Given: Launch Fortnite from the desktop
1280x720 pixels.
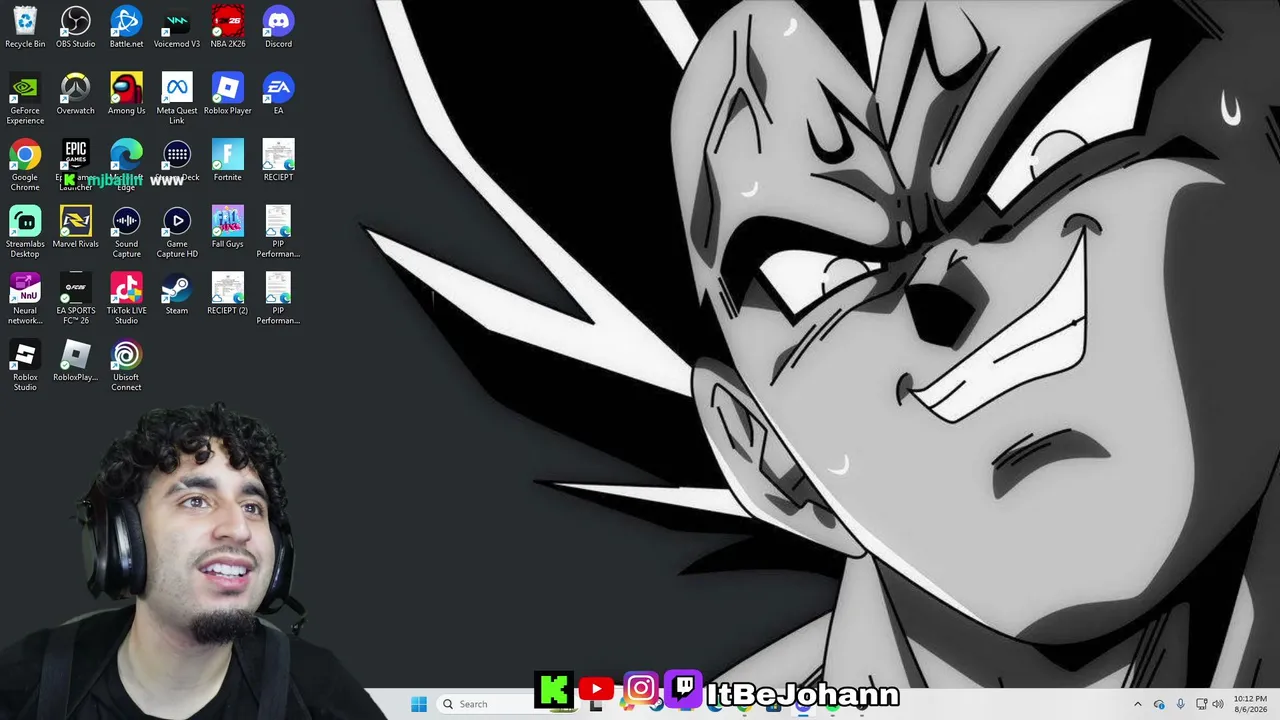Looking at the screenshot, I should (228, 161).
